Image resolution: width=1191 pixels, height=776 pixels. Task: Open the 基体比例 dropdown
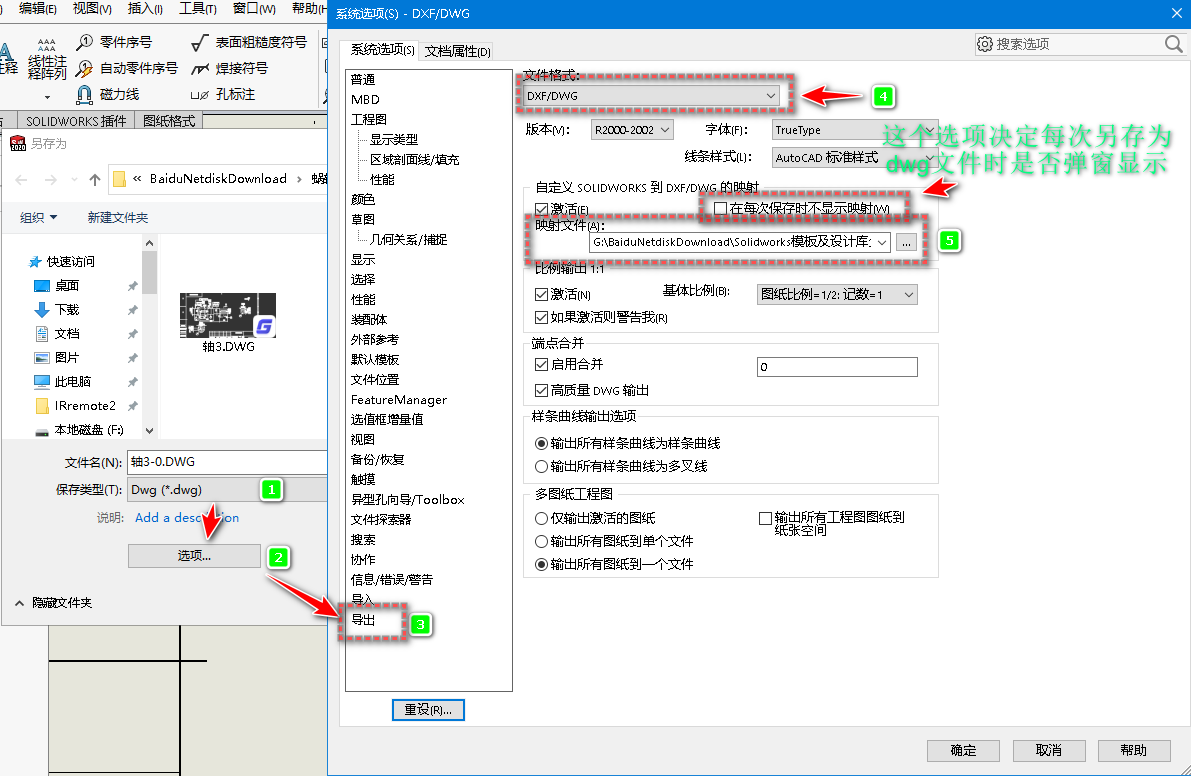837,295
